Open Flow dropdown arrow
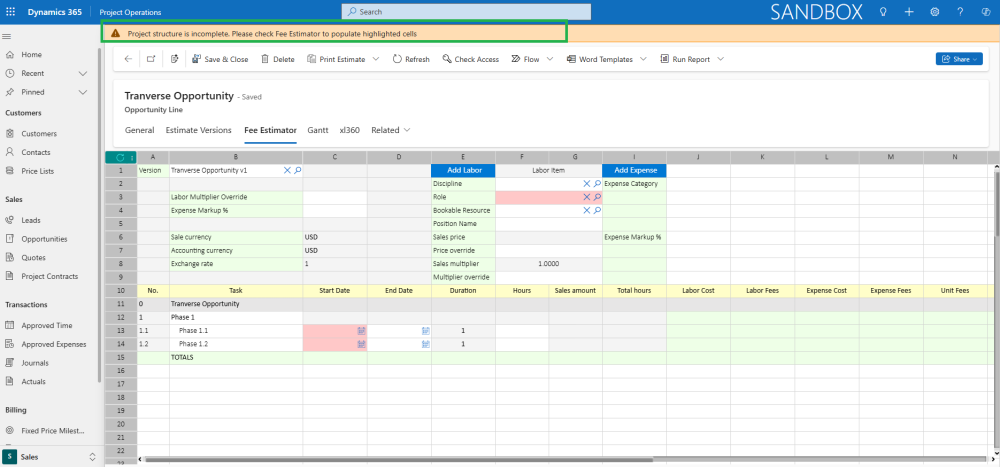Screen dimensions: 1000x467 coord(549,59)
